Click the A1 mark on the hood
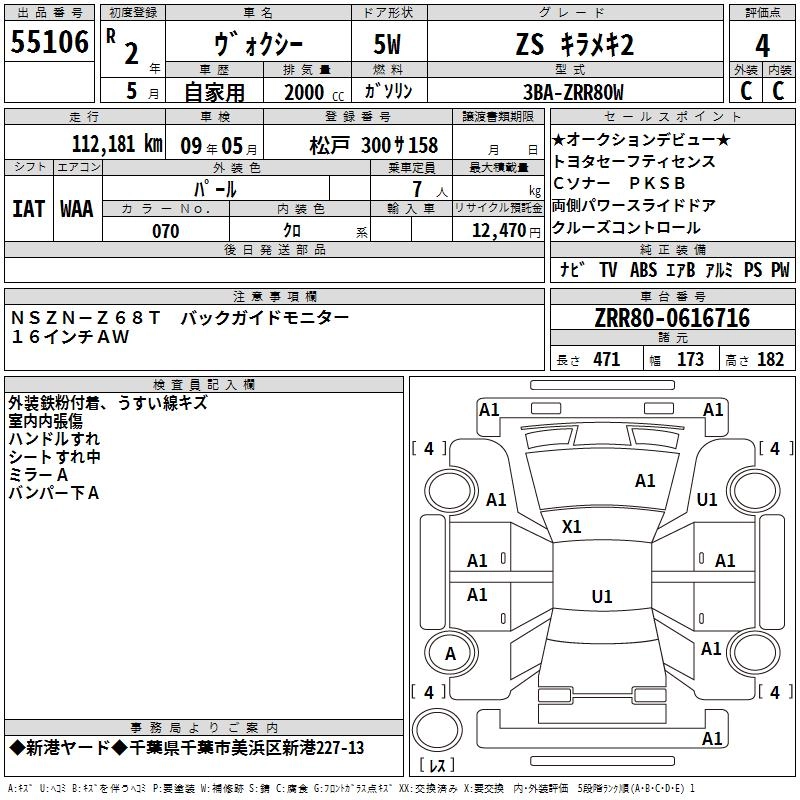The height and width of the screenshot is (800, 800). tap(645, 480)
